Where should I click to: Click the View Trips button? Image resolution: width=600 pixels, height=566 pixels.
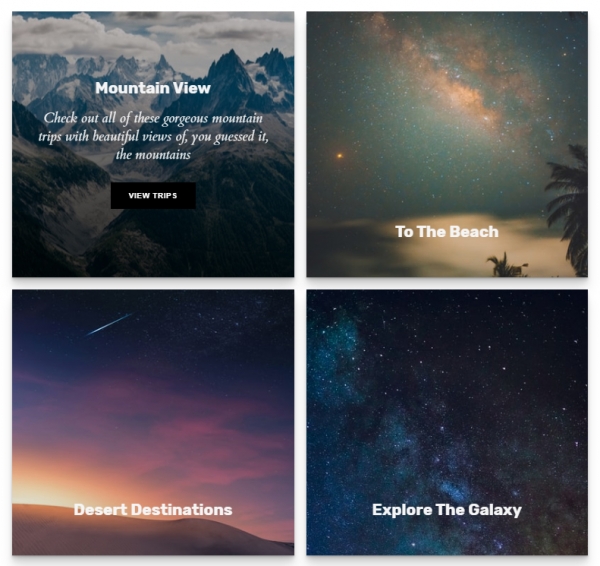point(153,196)
